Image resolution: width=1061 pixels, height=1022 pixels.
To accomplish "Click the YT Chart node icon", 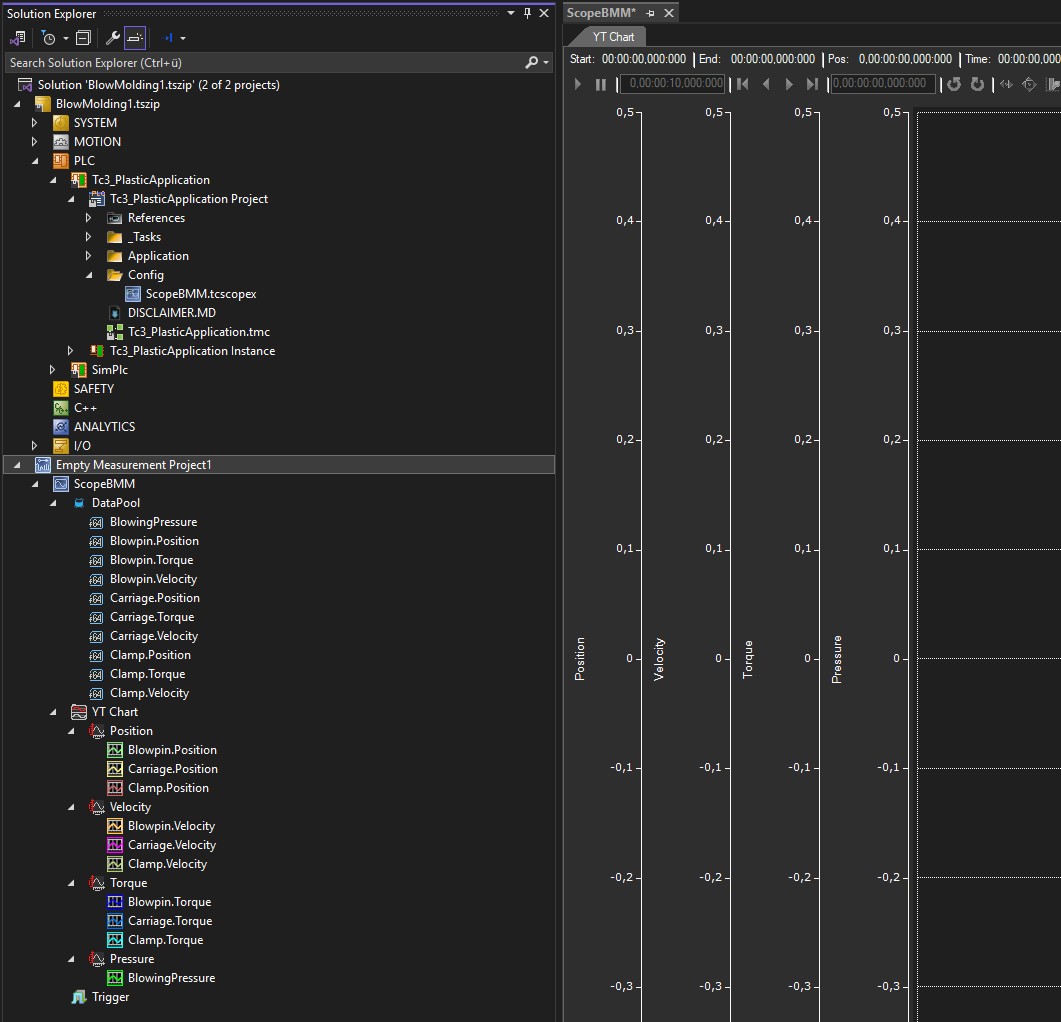I will (78, 712).
